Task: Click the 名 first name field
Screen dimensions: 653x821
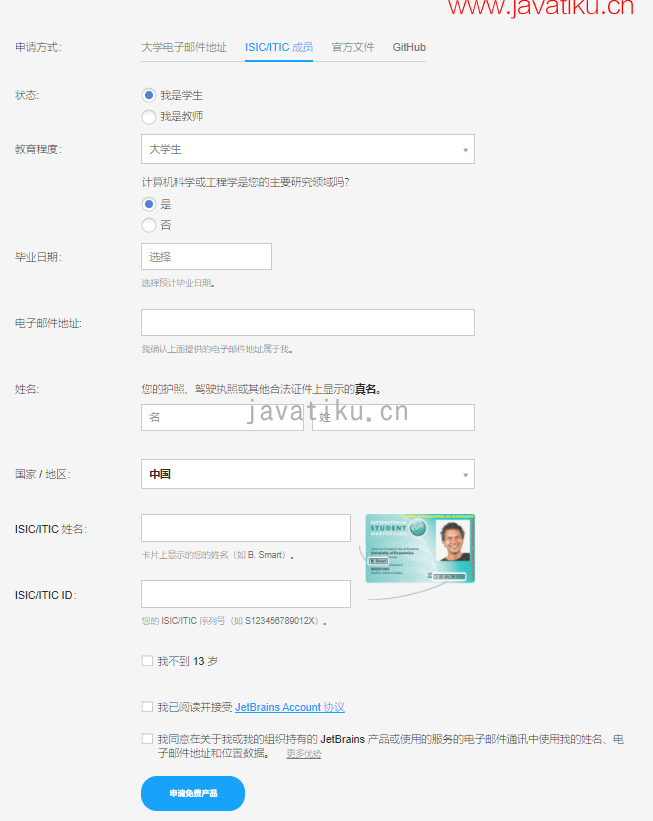Action: tap(223, 417)
